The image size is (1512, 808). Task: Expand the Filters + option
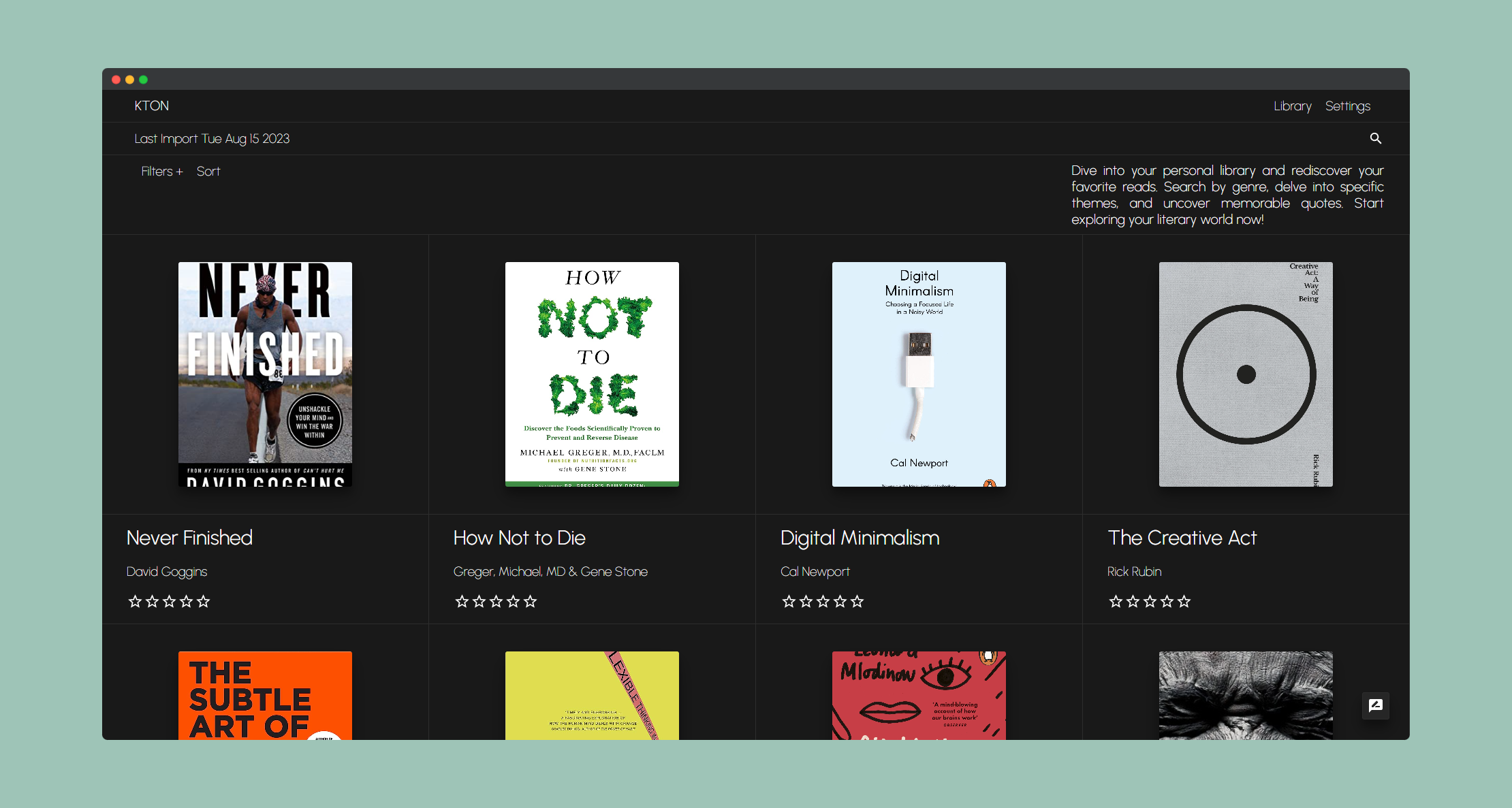(161, 172)
